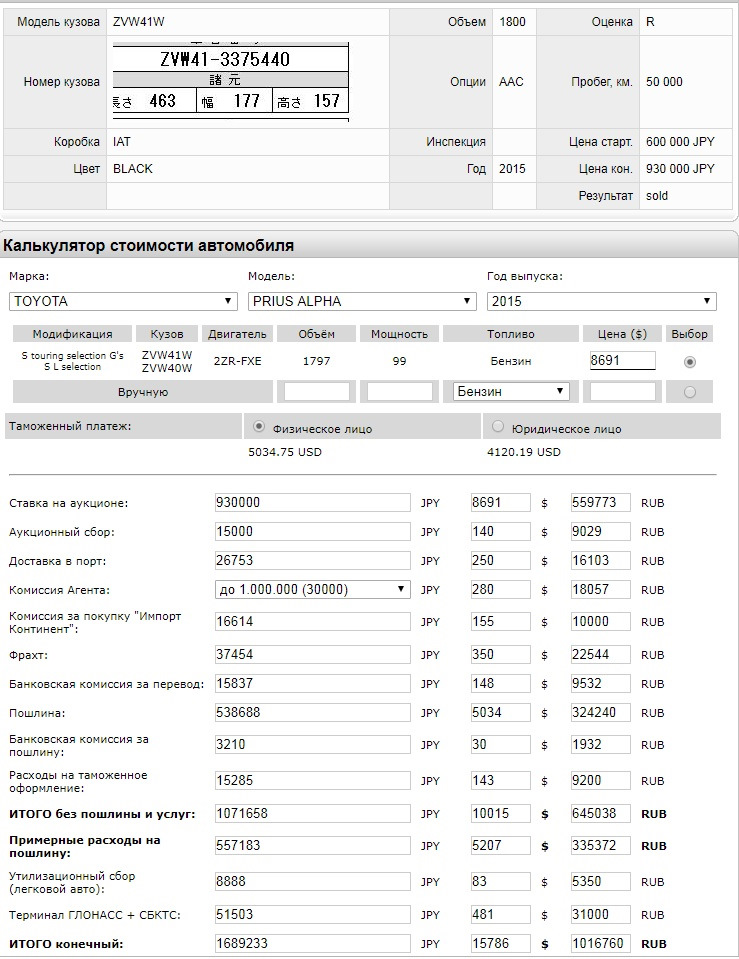Click the body model value ZVW41W in the top table

click(x=139, y=22)
